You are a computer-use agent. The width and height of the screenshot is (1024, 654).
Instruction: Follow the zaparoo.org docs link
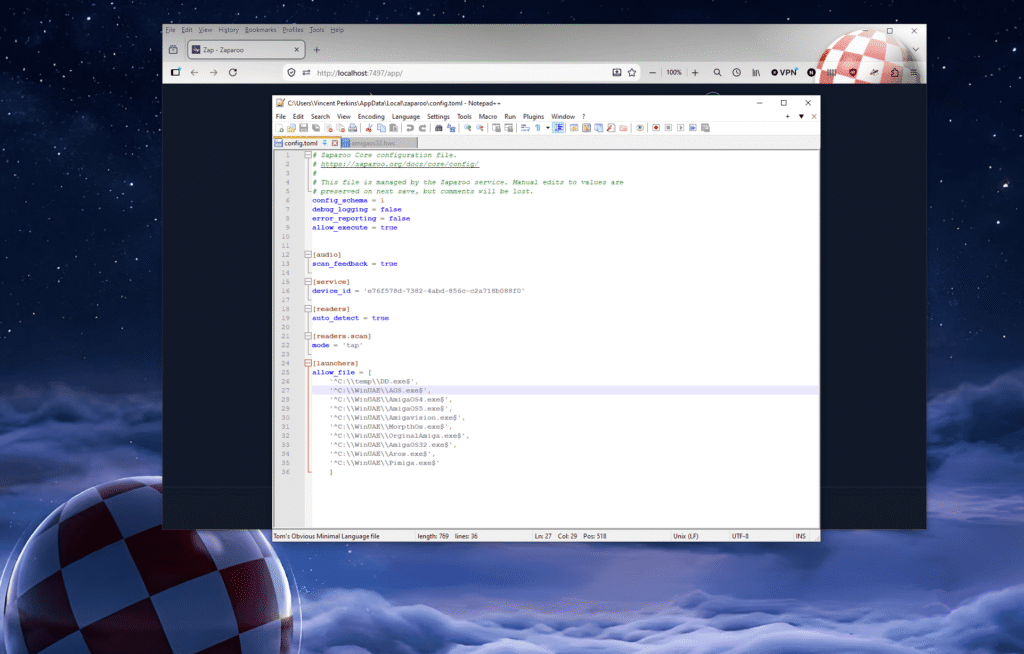tap(399, 164)
